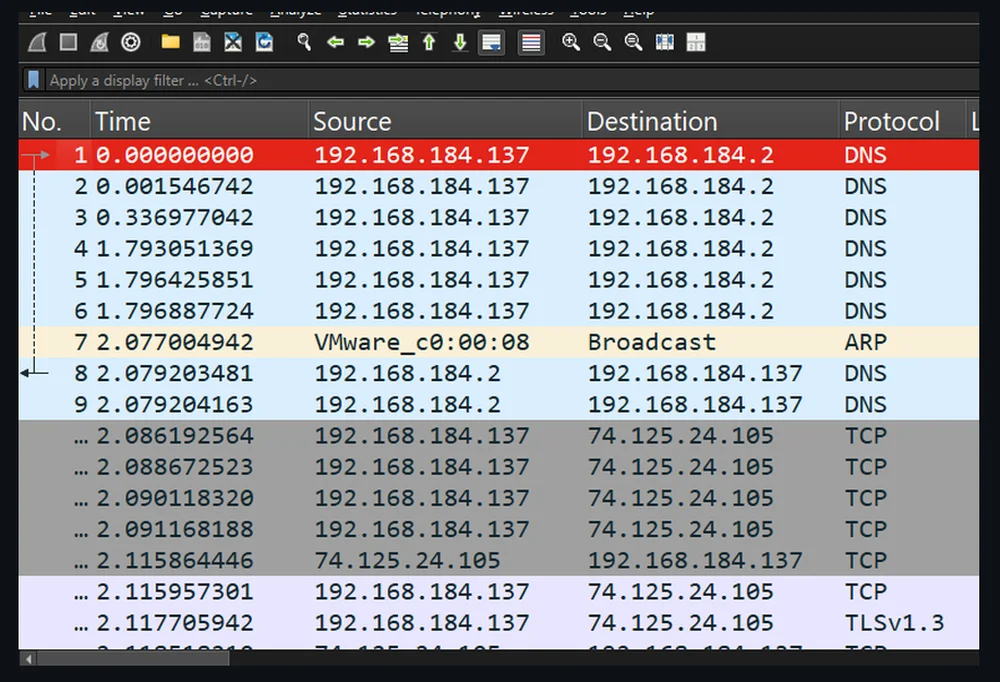Image resolution: width=1000 pixels, height=682 pixels.
Task: Select TCP packet at time 2.088672523
Action: [x=499, y=468]
